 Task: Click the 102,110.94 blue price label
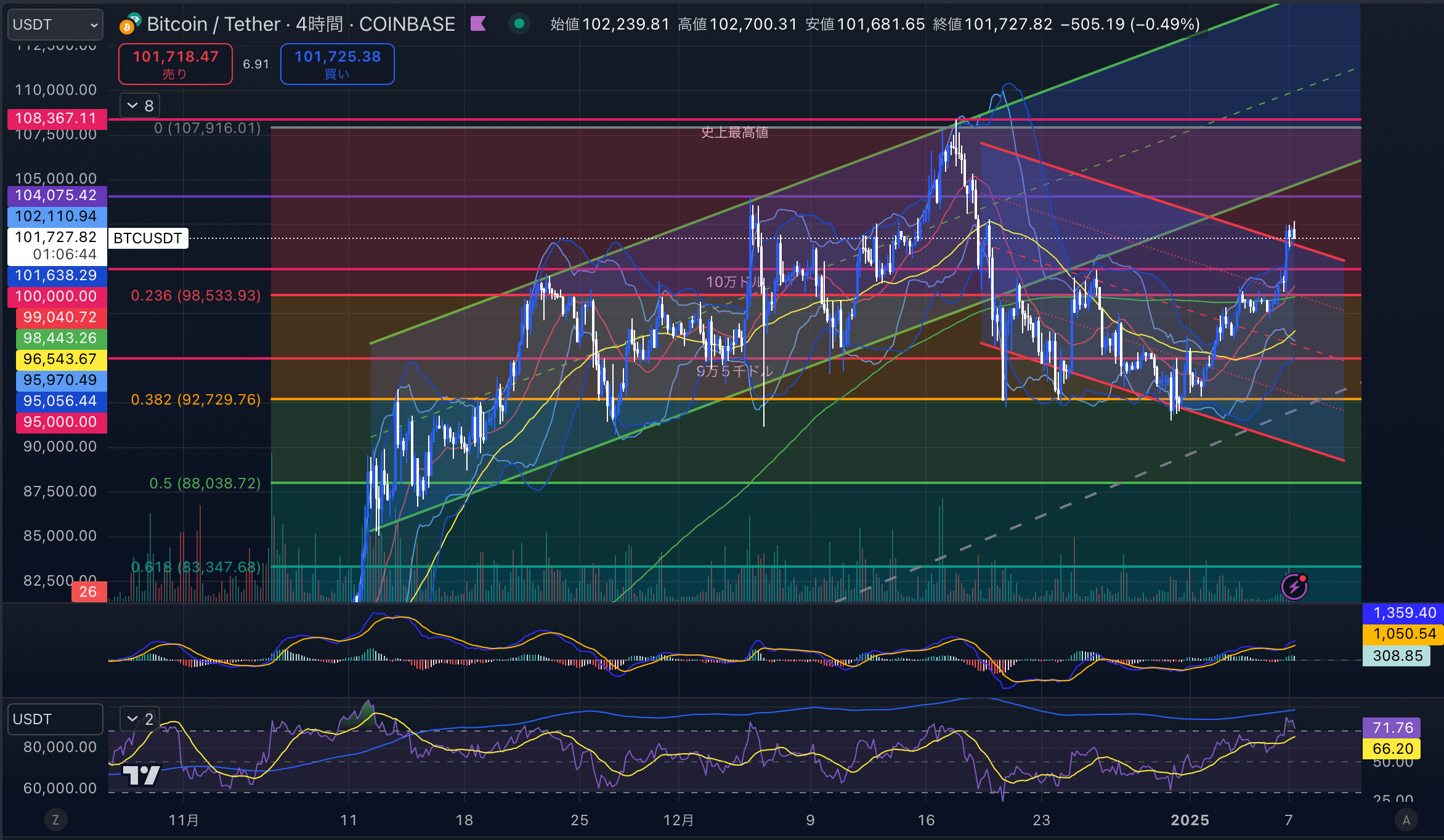coord(57,216)
